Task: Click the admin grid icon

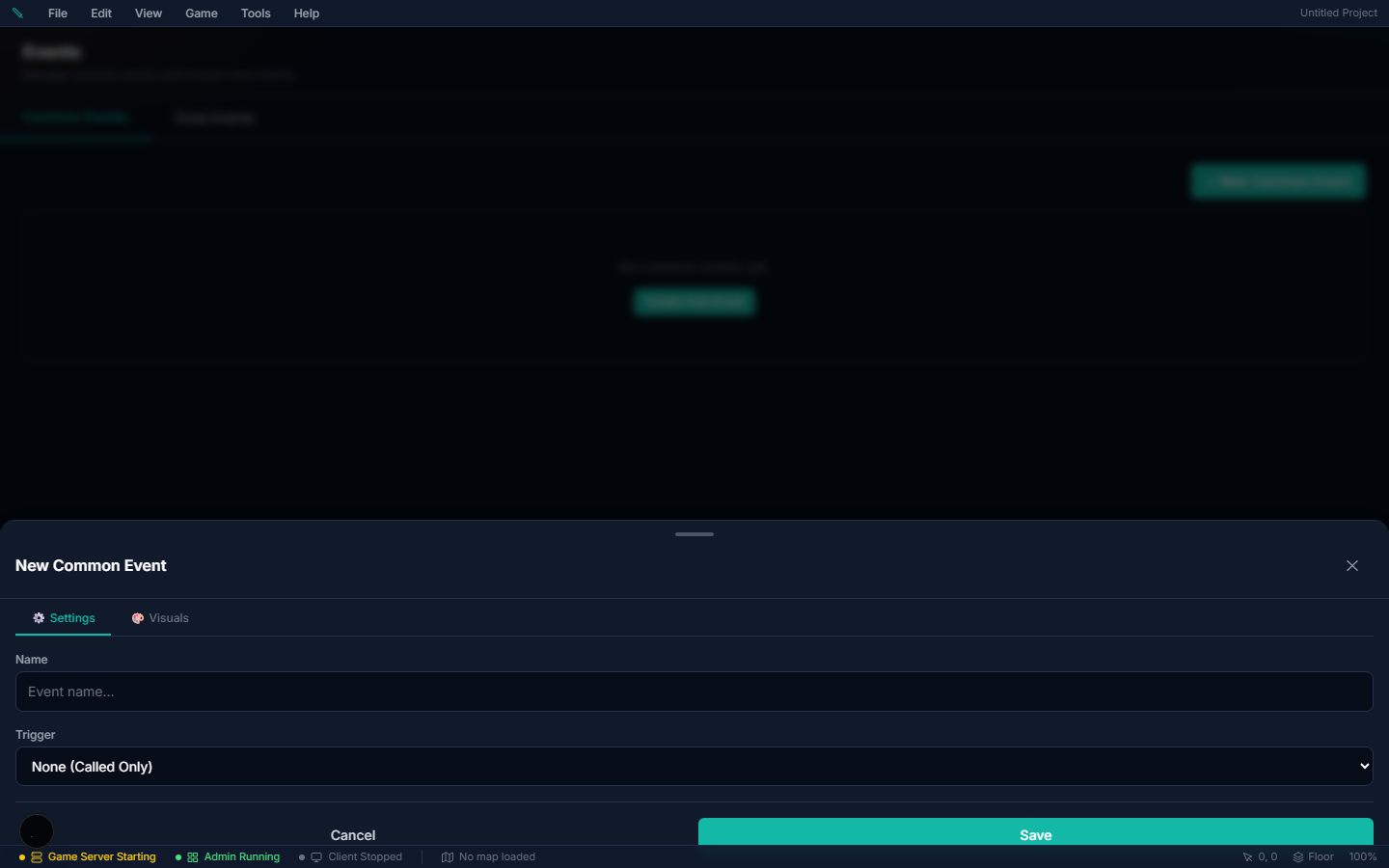Action: (x=193, y=857)
